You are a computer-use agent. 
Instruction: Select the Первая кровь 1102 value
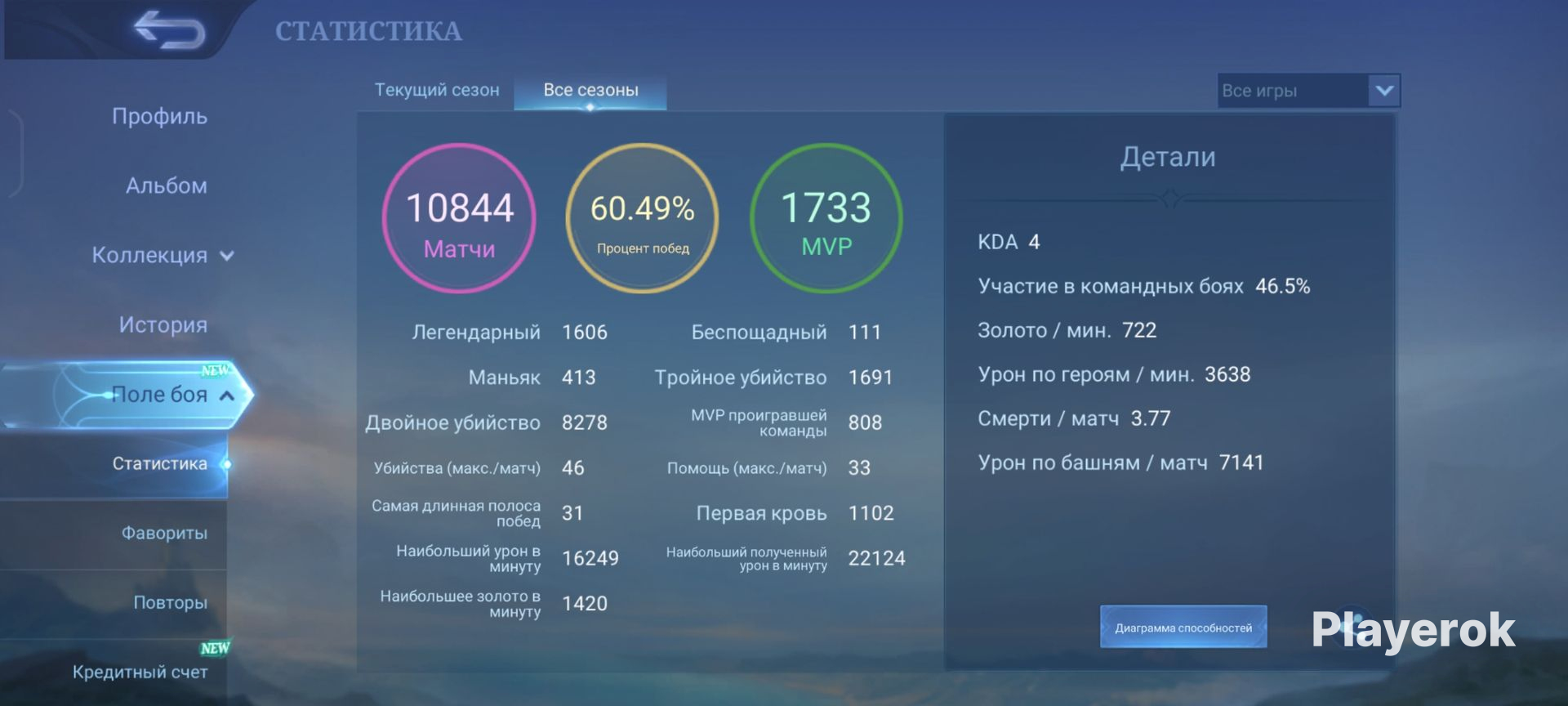pyautogui.click(x=871, y=513)
